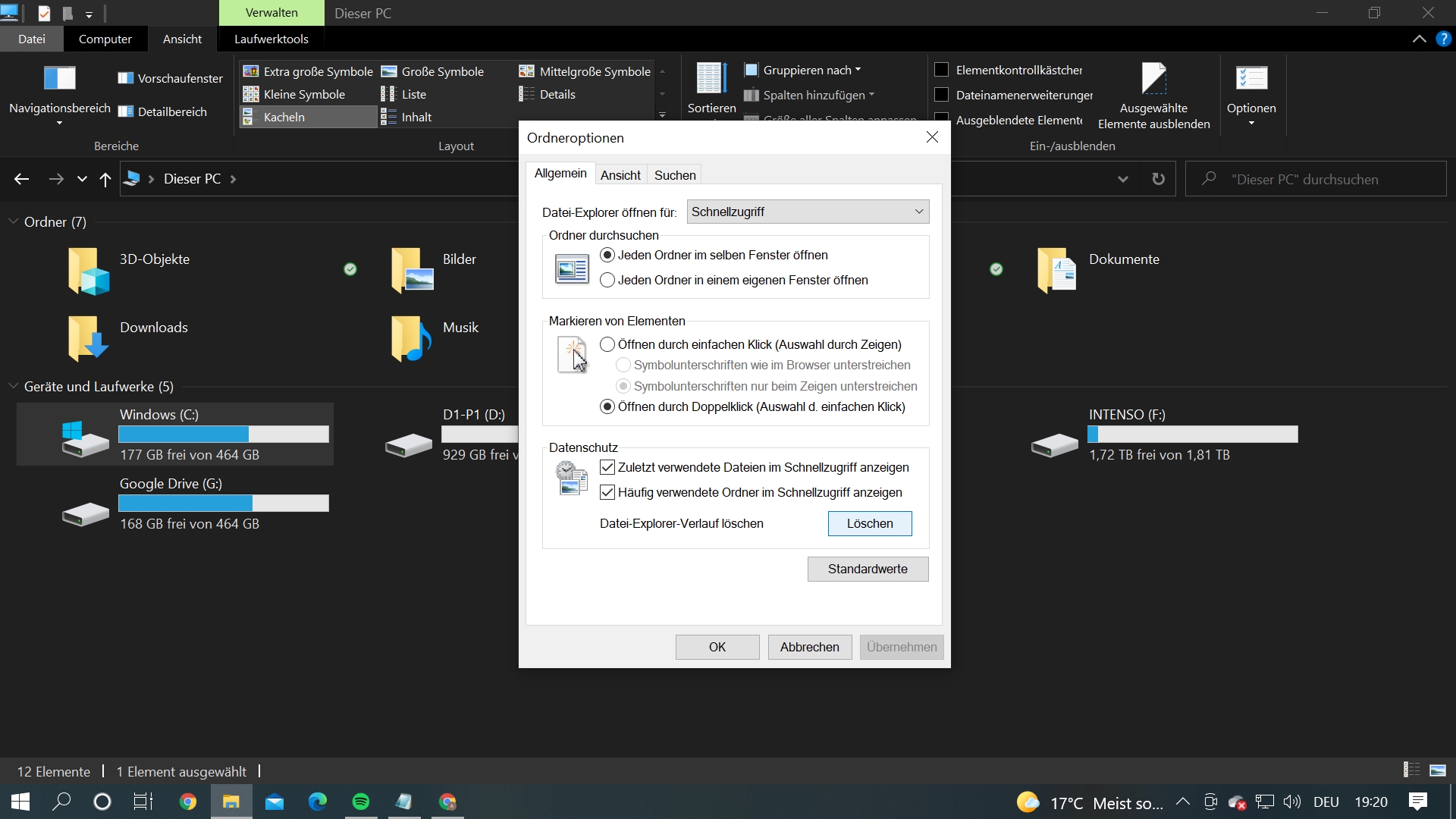
Task: Click Ausgewählte Elemente ausblenden
Action: pos(1153,91)
